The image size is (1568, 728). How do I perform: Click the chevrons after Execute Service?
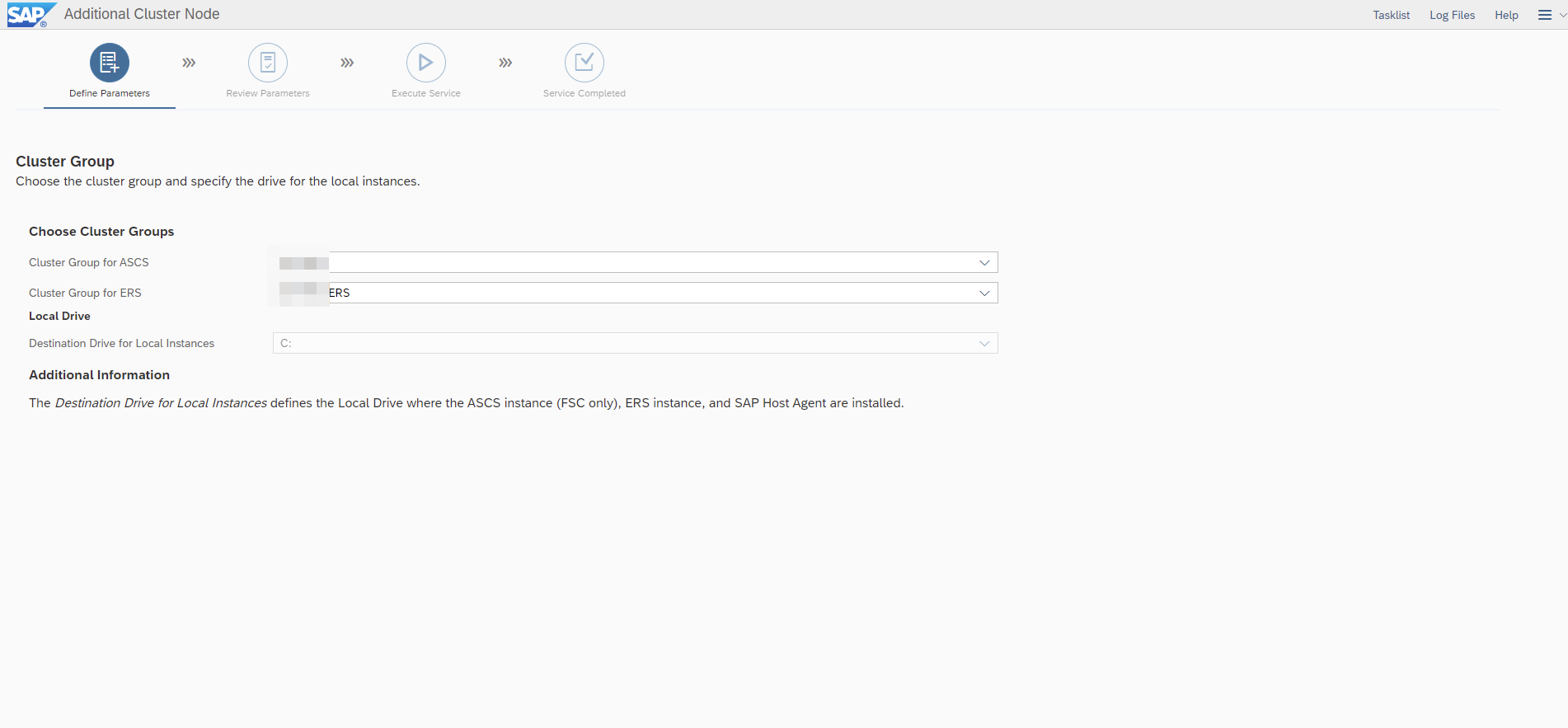505,63
